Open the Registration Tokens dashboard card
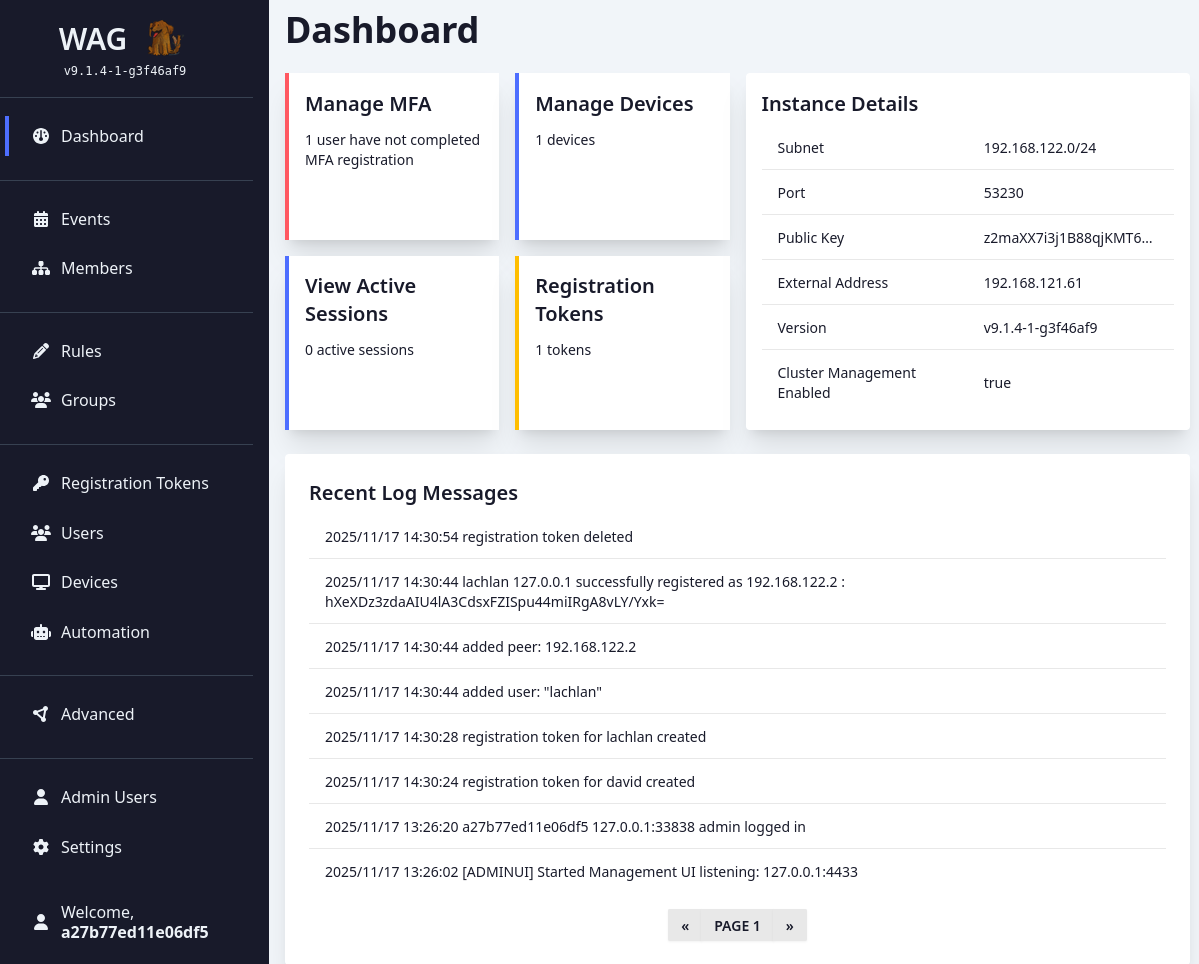 [622, 342]
